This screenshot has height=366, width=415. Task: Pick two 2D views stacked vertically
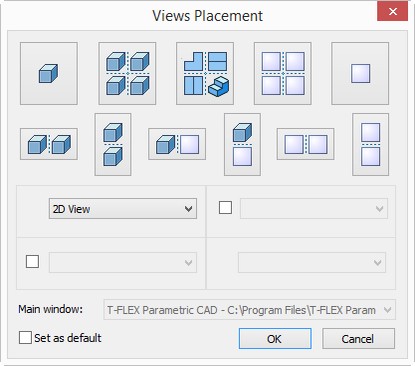click(371, 144)
